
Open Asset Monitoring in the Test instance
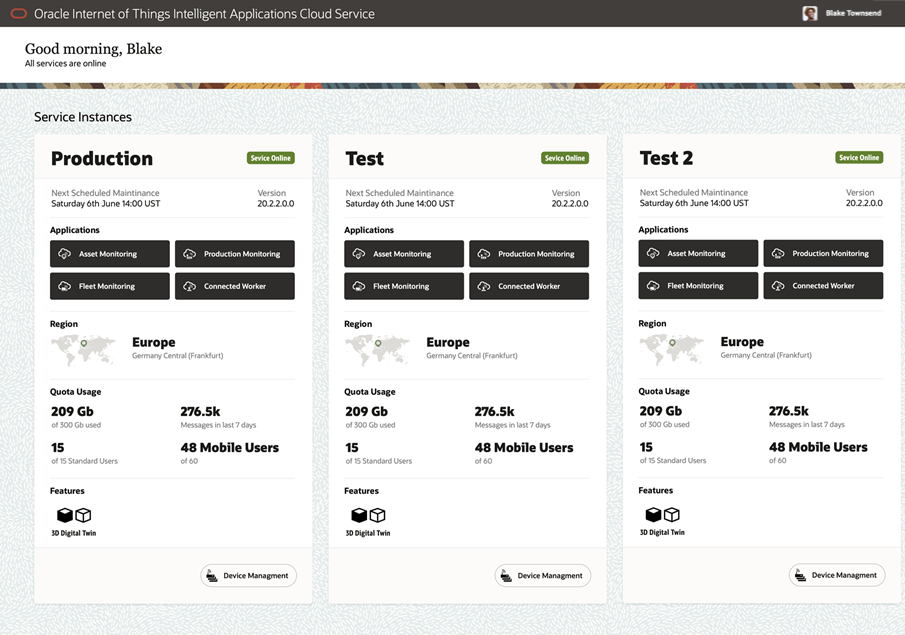[404, 254]
